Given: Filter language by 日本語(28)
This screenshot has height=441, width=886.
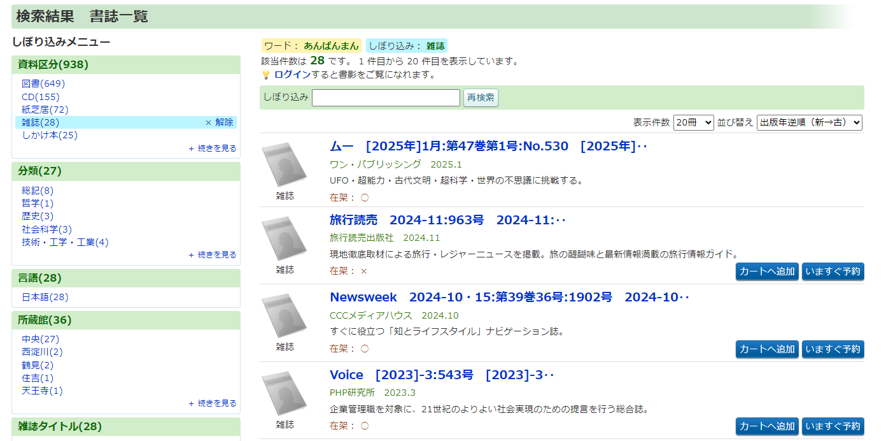Looking at the screenshot, I should click(x=45, y=297).
